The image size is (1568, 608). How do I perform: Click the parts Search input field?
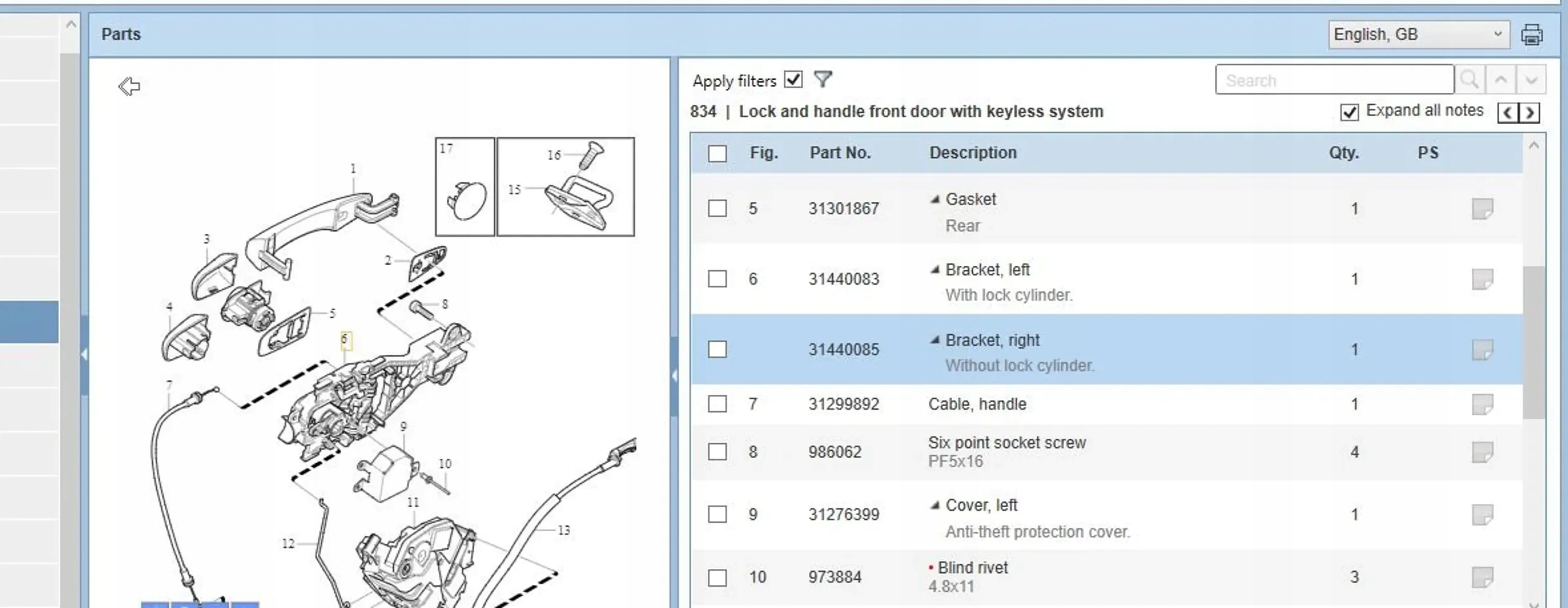[x=1334, y=80]
